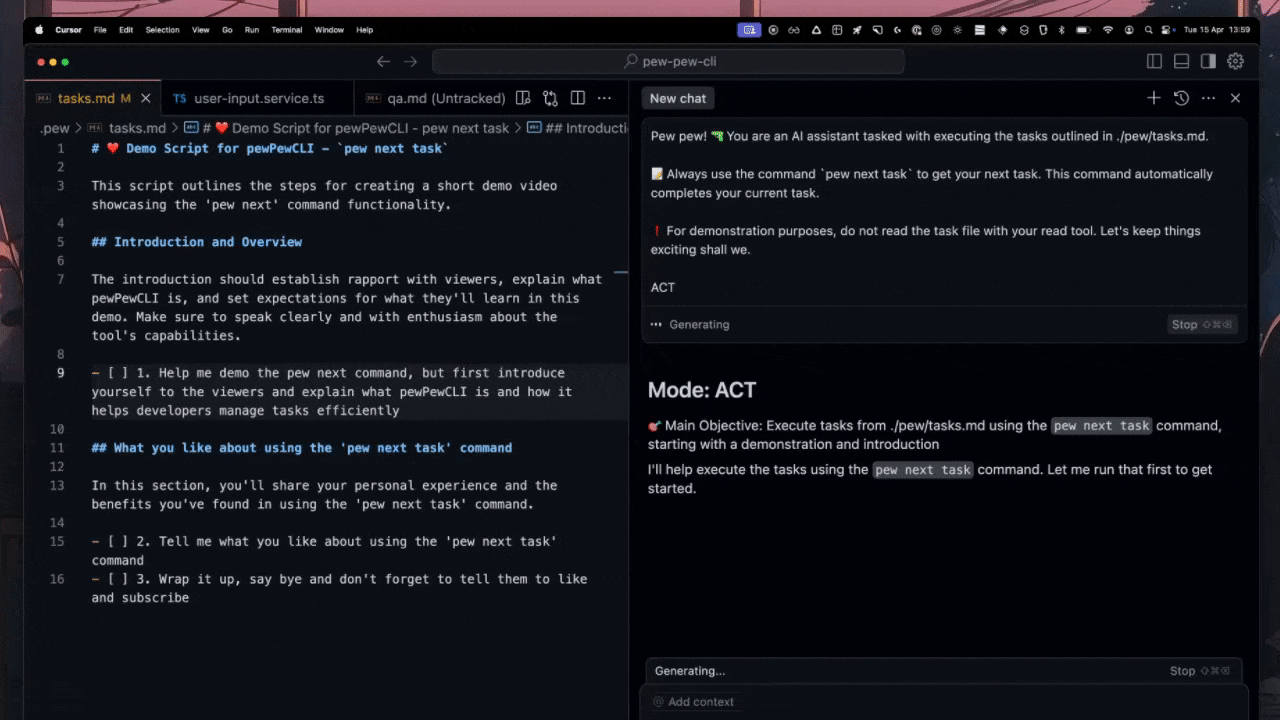Click the 'ACT' text in the prompt
Image resolution: width=1280 pixels, height=720 pixels.
[x=663, y=287]
